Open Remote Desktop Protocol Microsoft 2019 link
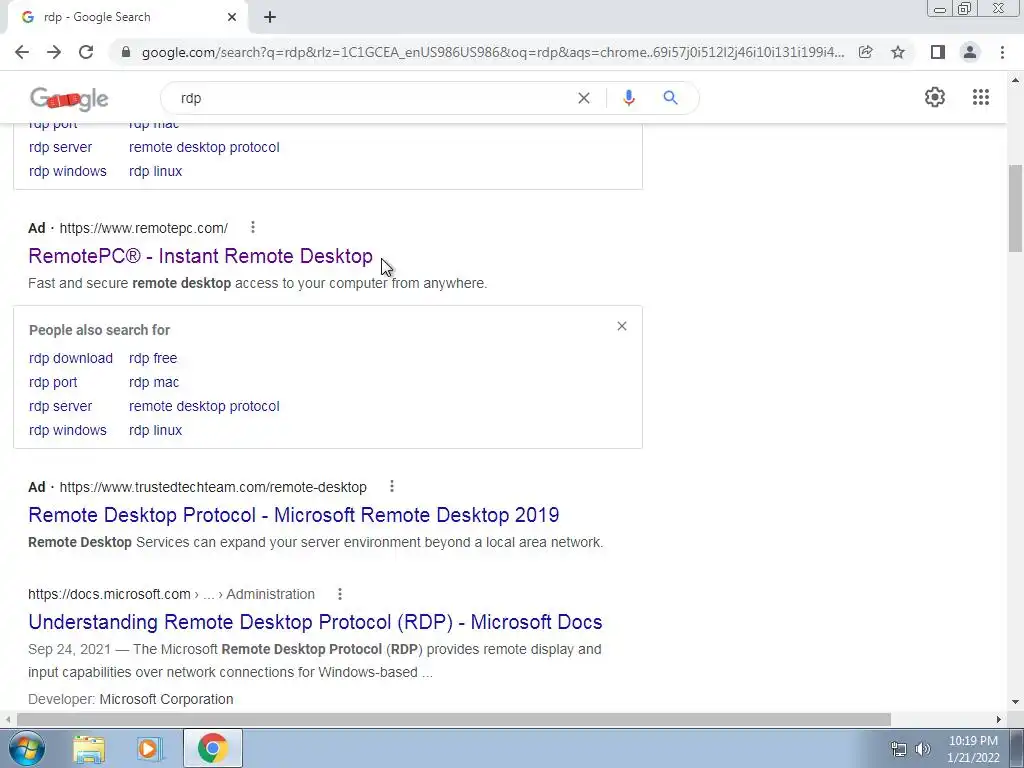 pyautogui.click(x=294, y=515)
